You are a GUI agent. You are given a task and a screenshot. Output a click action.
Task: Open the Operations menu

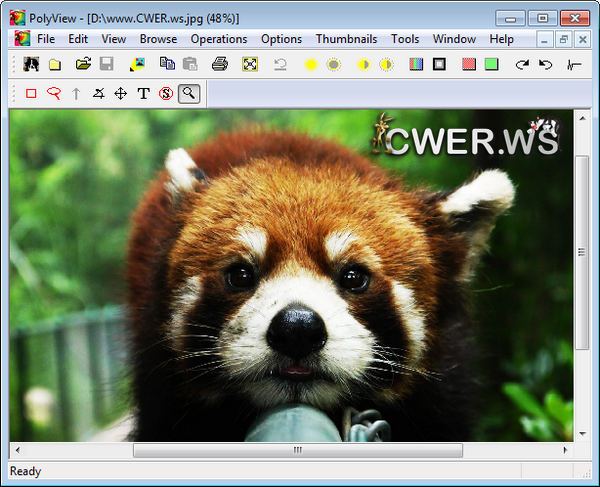[x=219, y=39]
